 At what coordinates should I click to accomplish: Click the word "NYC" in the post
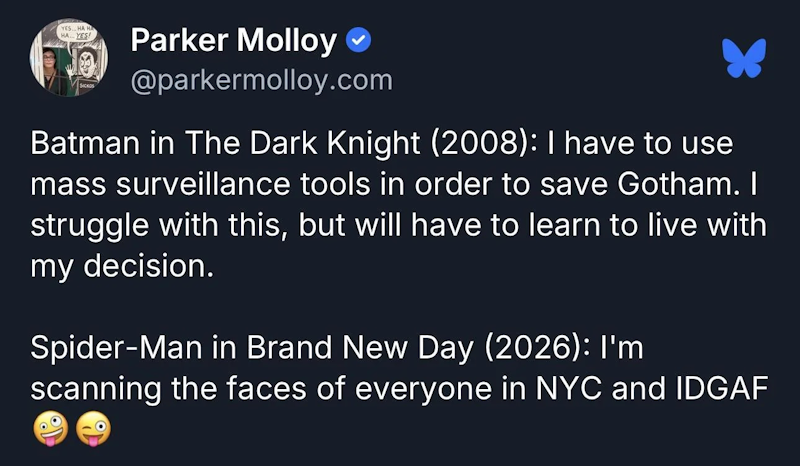569,388
